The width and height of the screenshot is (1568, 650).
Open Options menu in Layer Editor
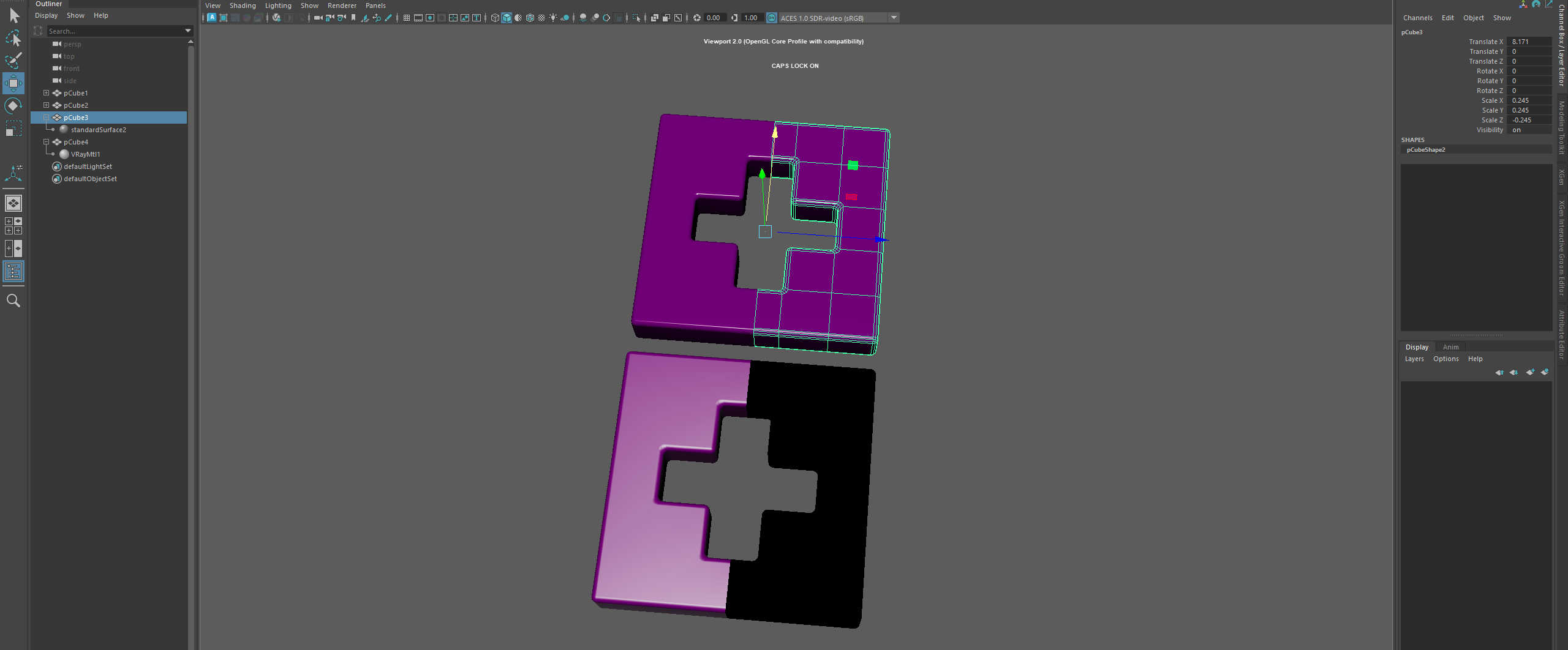coord(1445,359)
